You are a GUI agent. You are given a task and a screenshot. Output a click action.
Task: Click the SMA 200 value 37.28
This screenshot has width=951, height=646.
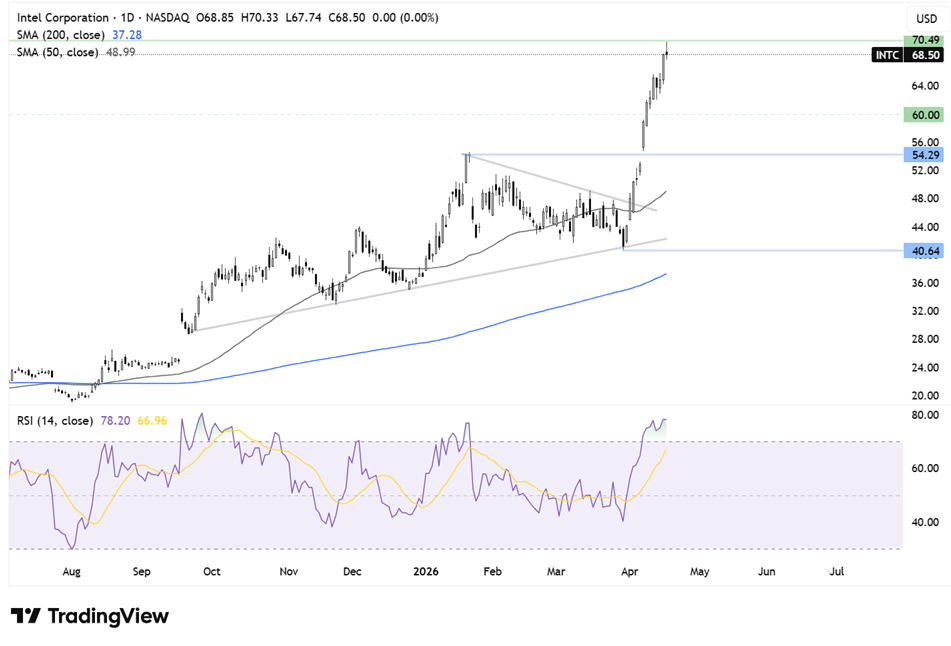(127, 35)
